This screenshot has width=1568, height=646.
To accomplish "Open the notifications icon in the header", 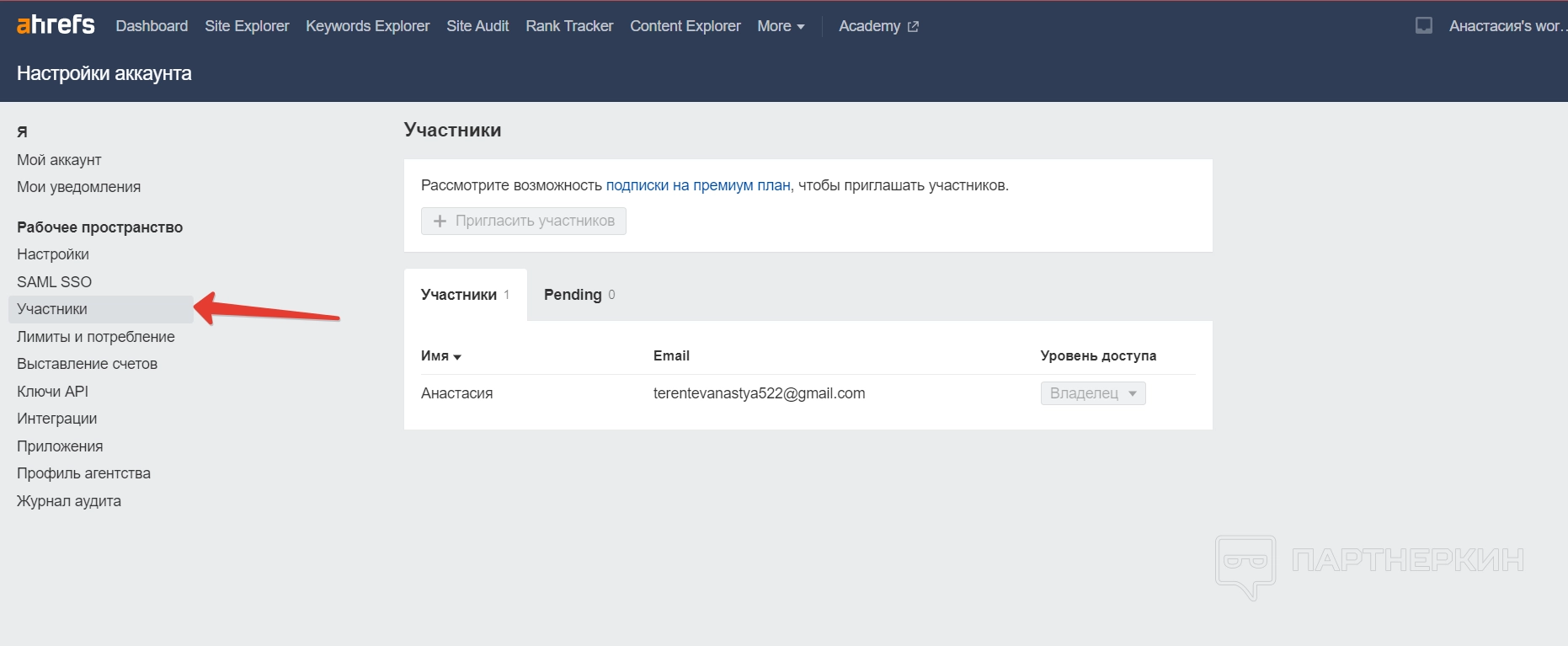I will coord(1423,25).
